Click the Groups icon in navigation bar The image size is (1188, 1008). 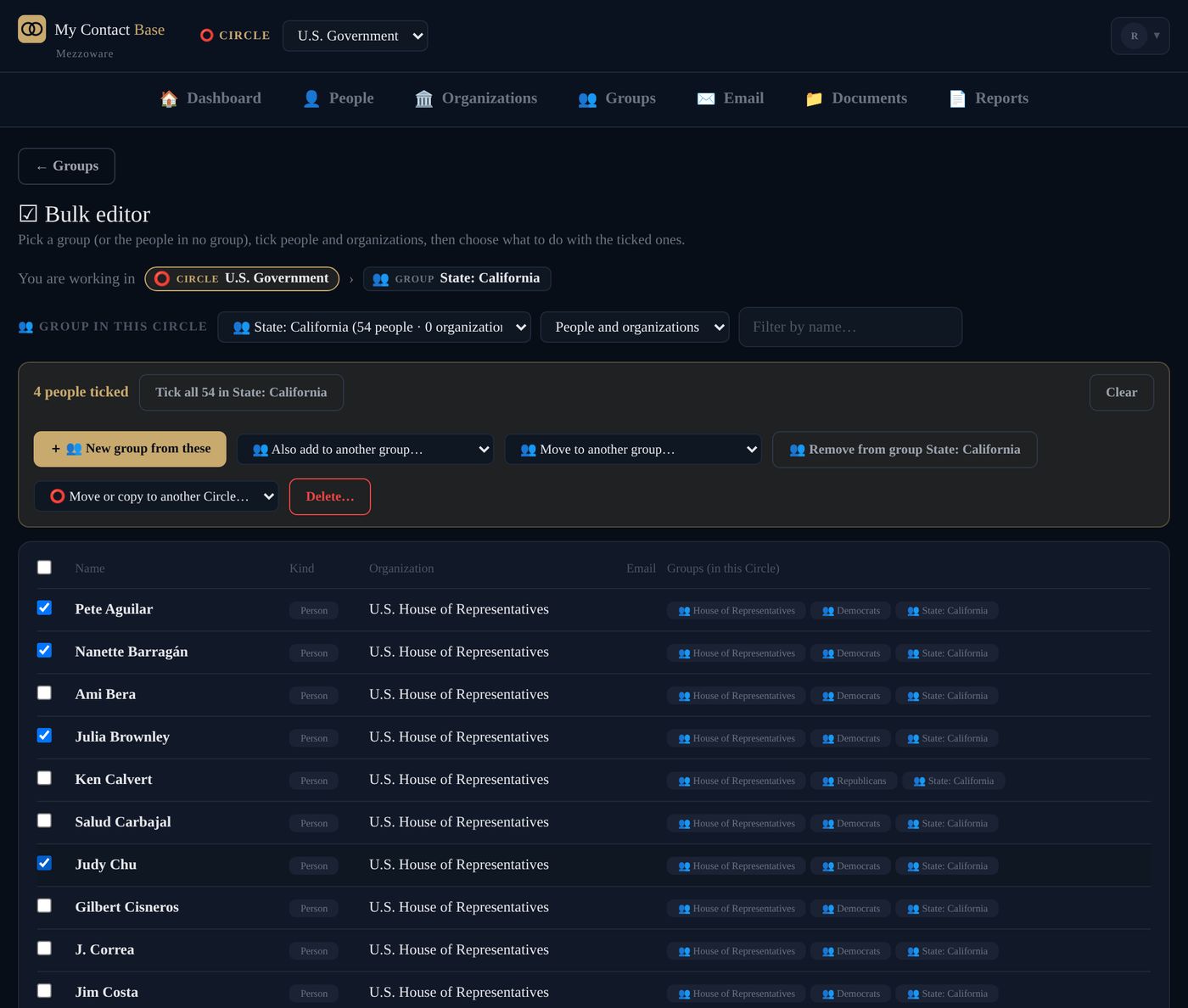coord(587,99)
